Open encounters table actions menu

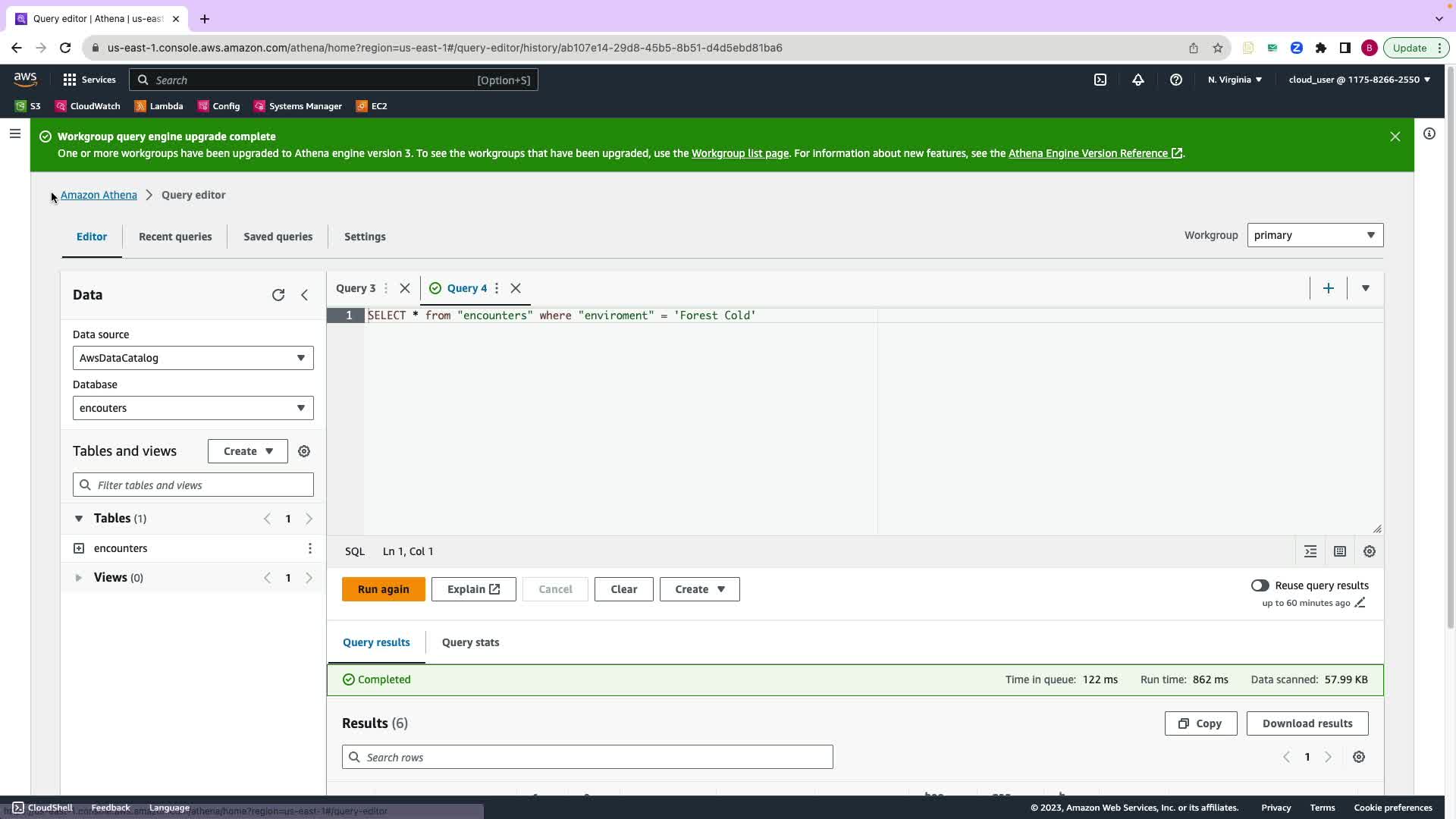(x=309, y=548)
